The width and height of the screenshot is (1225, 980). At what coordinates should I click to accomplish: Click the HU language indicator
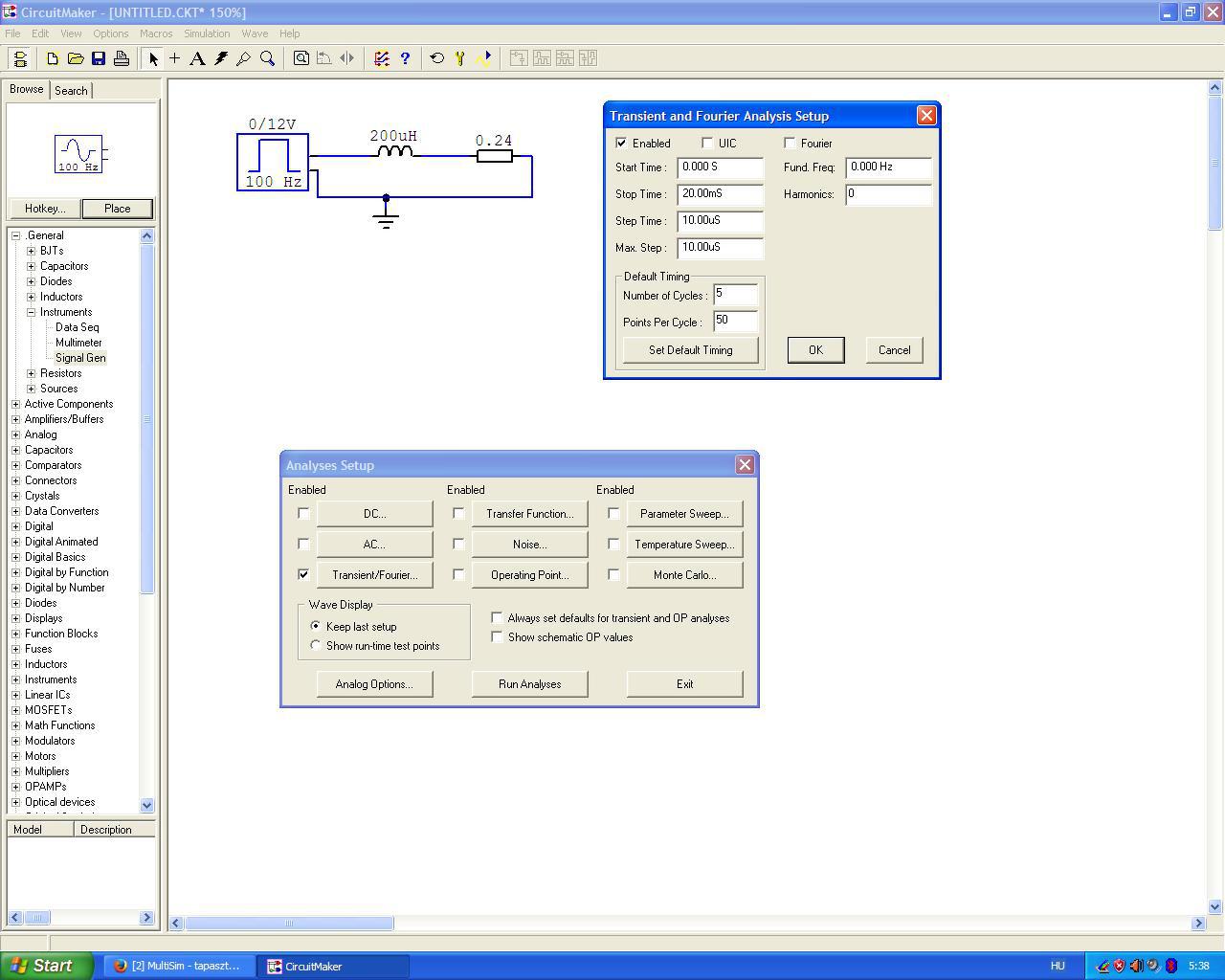tap(1058, 966)
